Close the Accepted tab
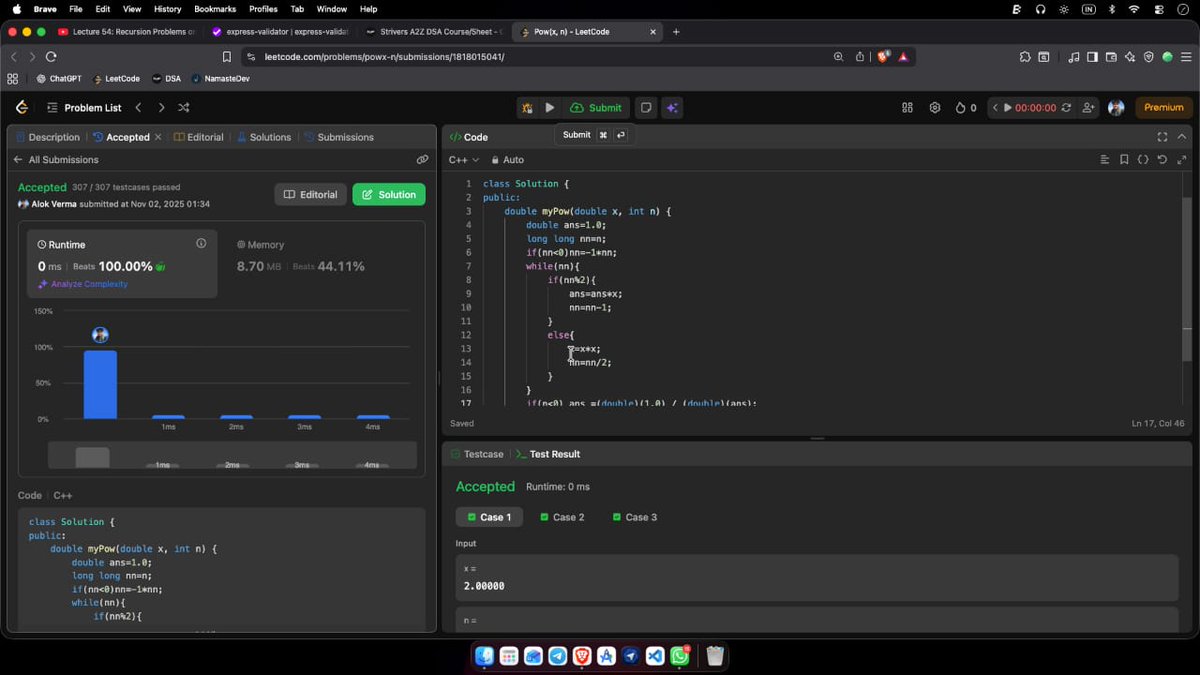 point(158,137)
